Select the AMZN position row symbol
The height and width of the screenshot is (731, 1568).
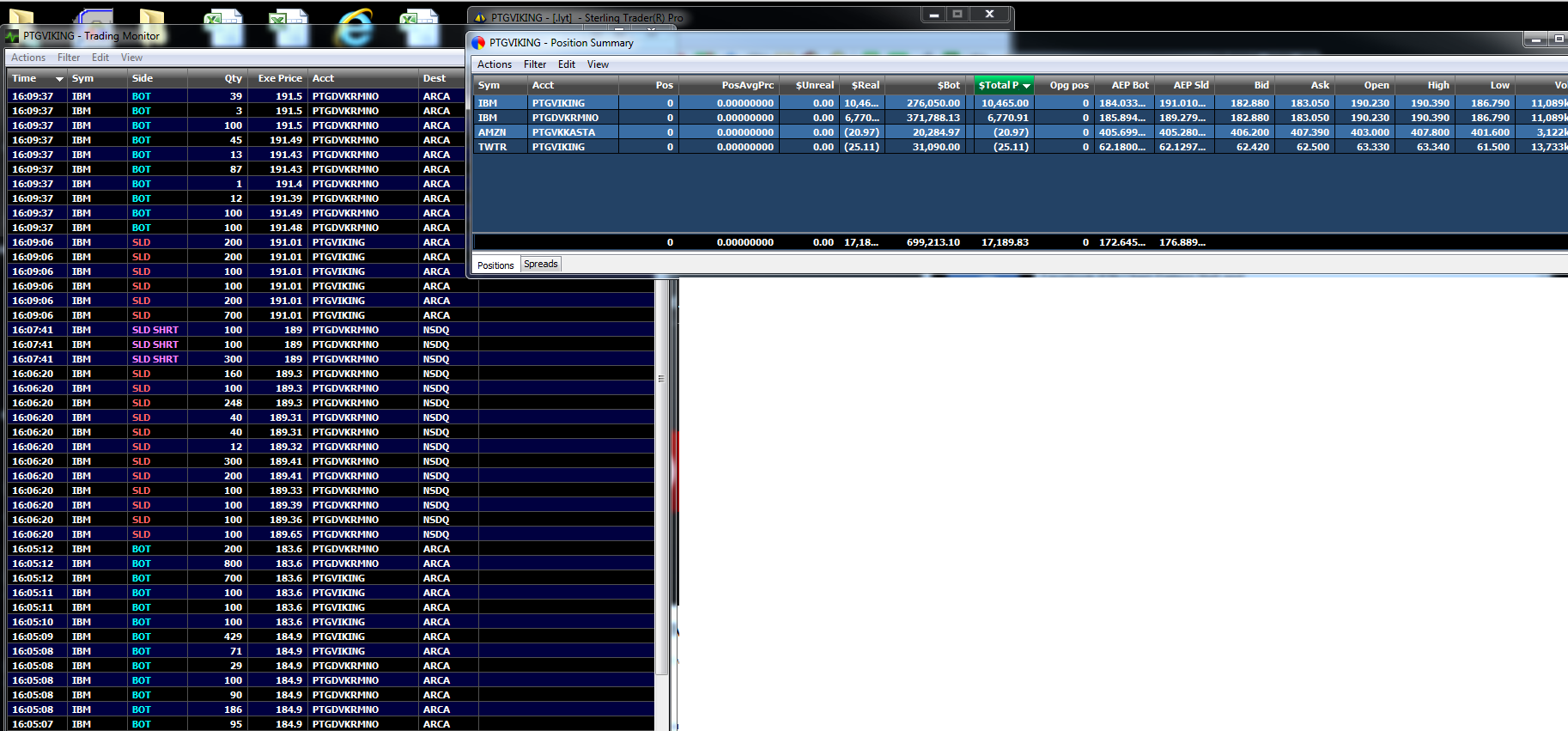492,132
